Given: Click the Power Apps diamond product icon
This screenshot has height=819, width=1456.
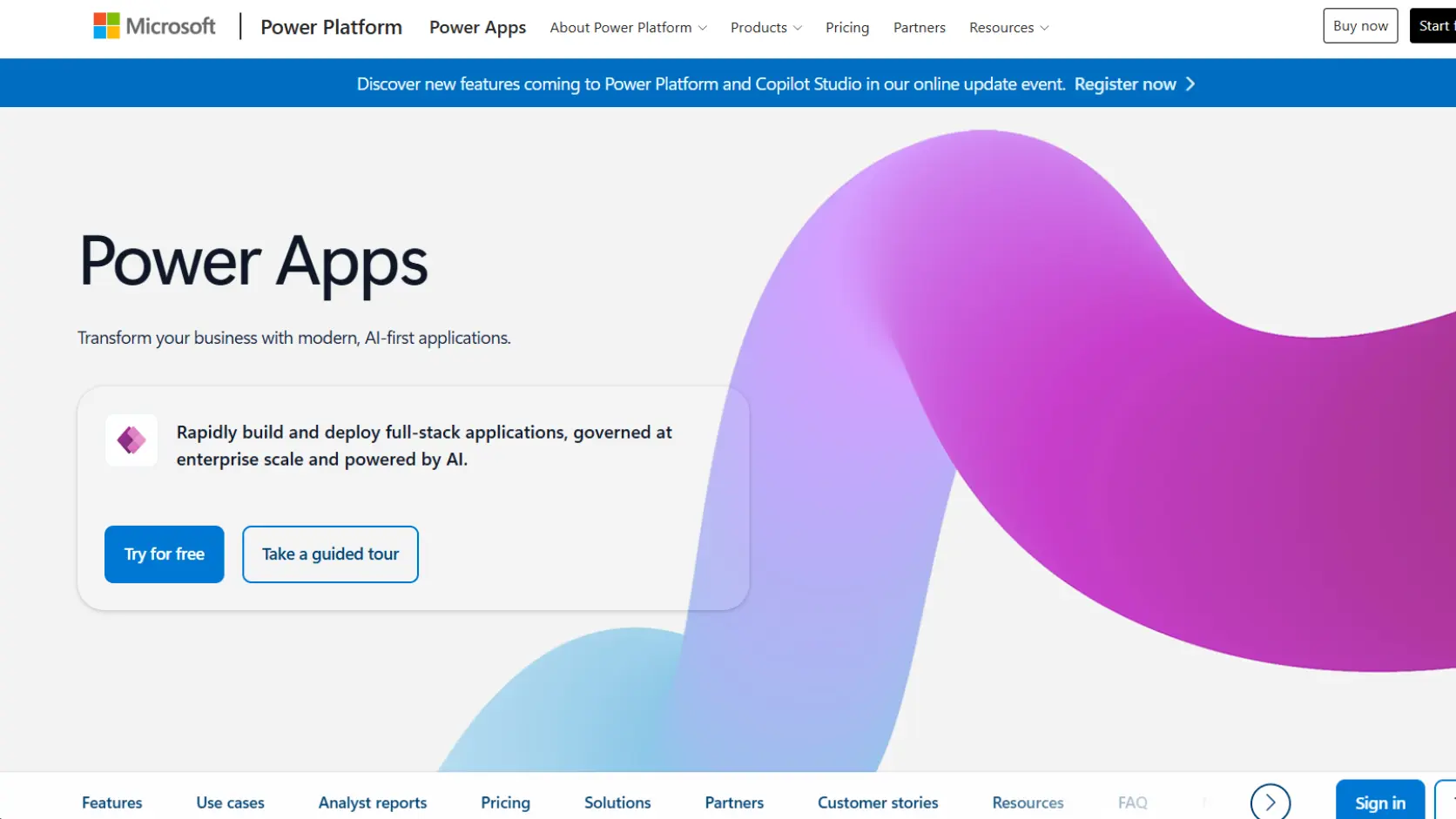Looking at the screenshot, I should tap(131, 440).
